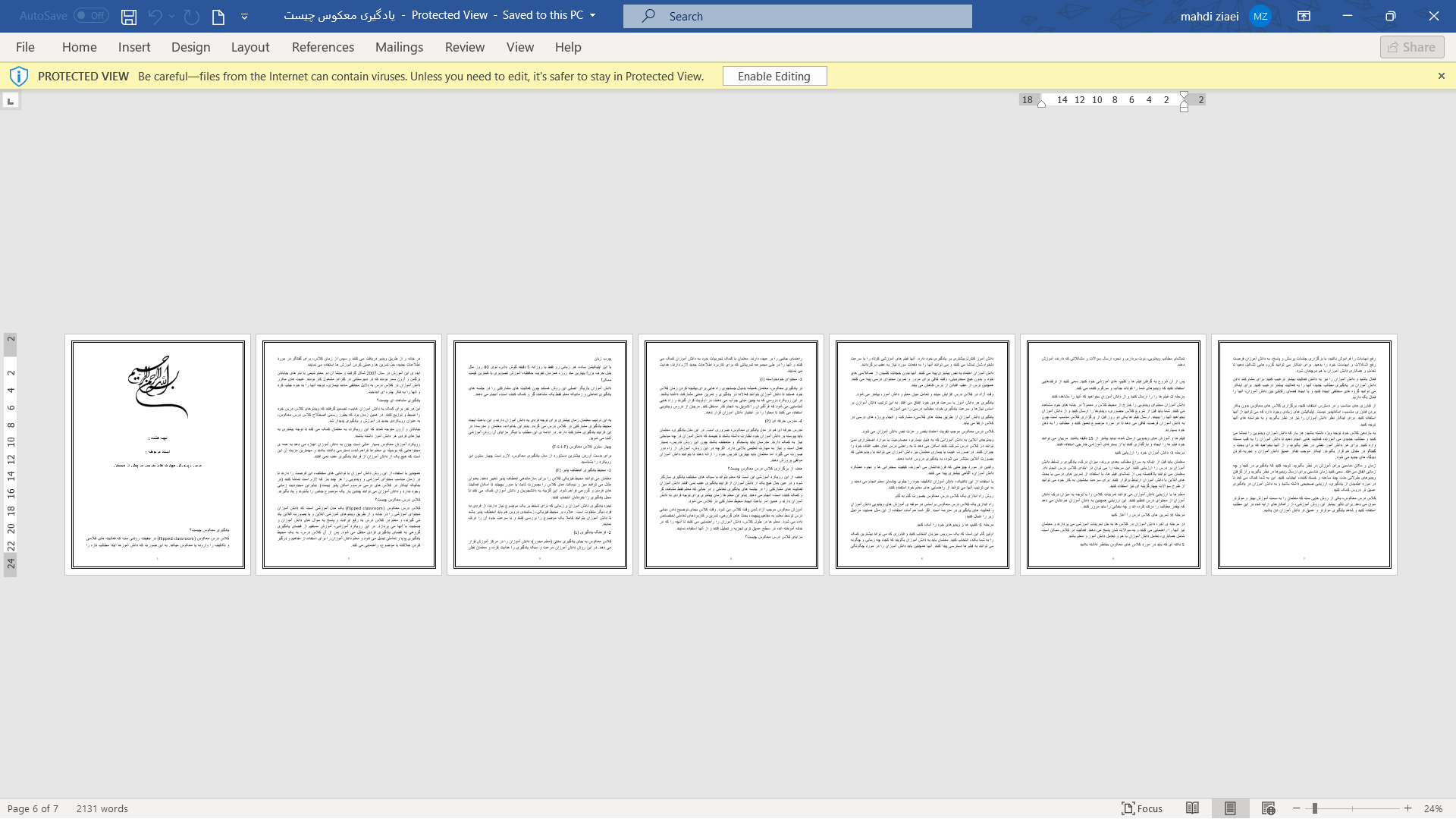
Task: Toggle Read Mode icon in status bar
Action: [x=1192, y=808]
